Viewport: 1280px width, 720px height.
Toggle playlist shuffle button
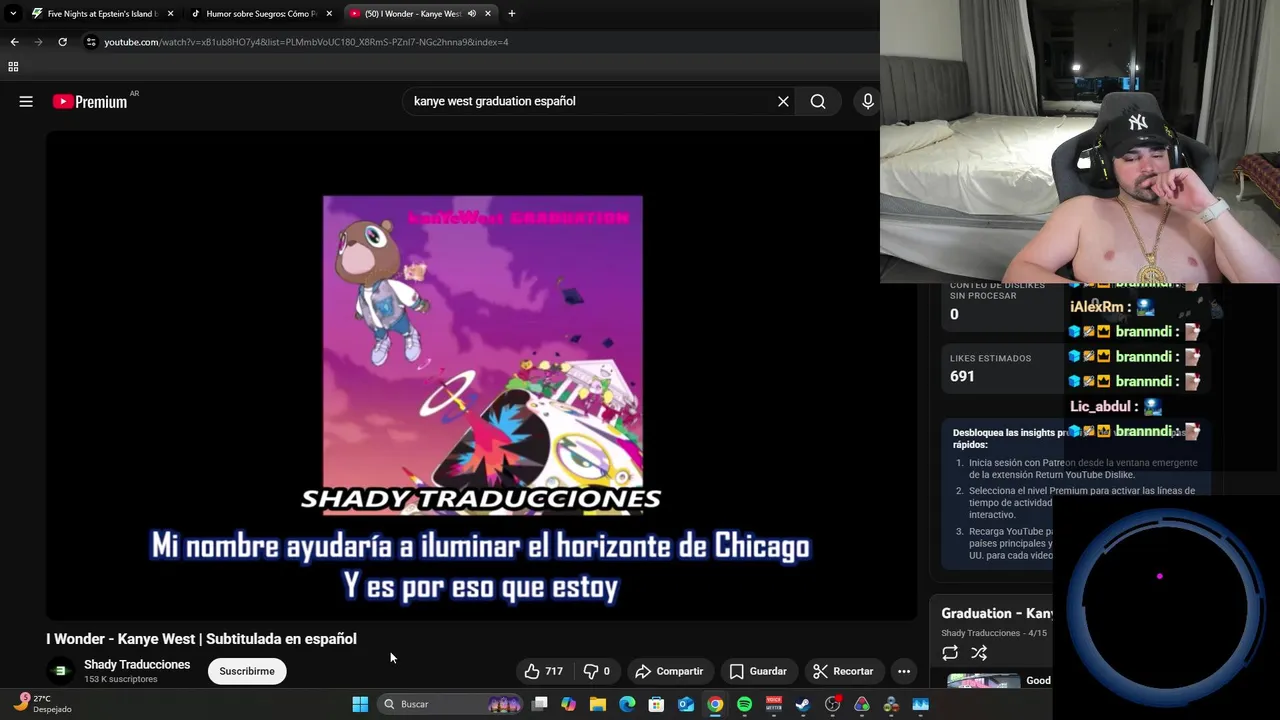click(979, 653)
